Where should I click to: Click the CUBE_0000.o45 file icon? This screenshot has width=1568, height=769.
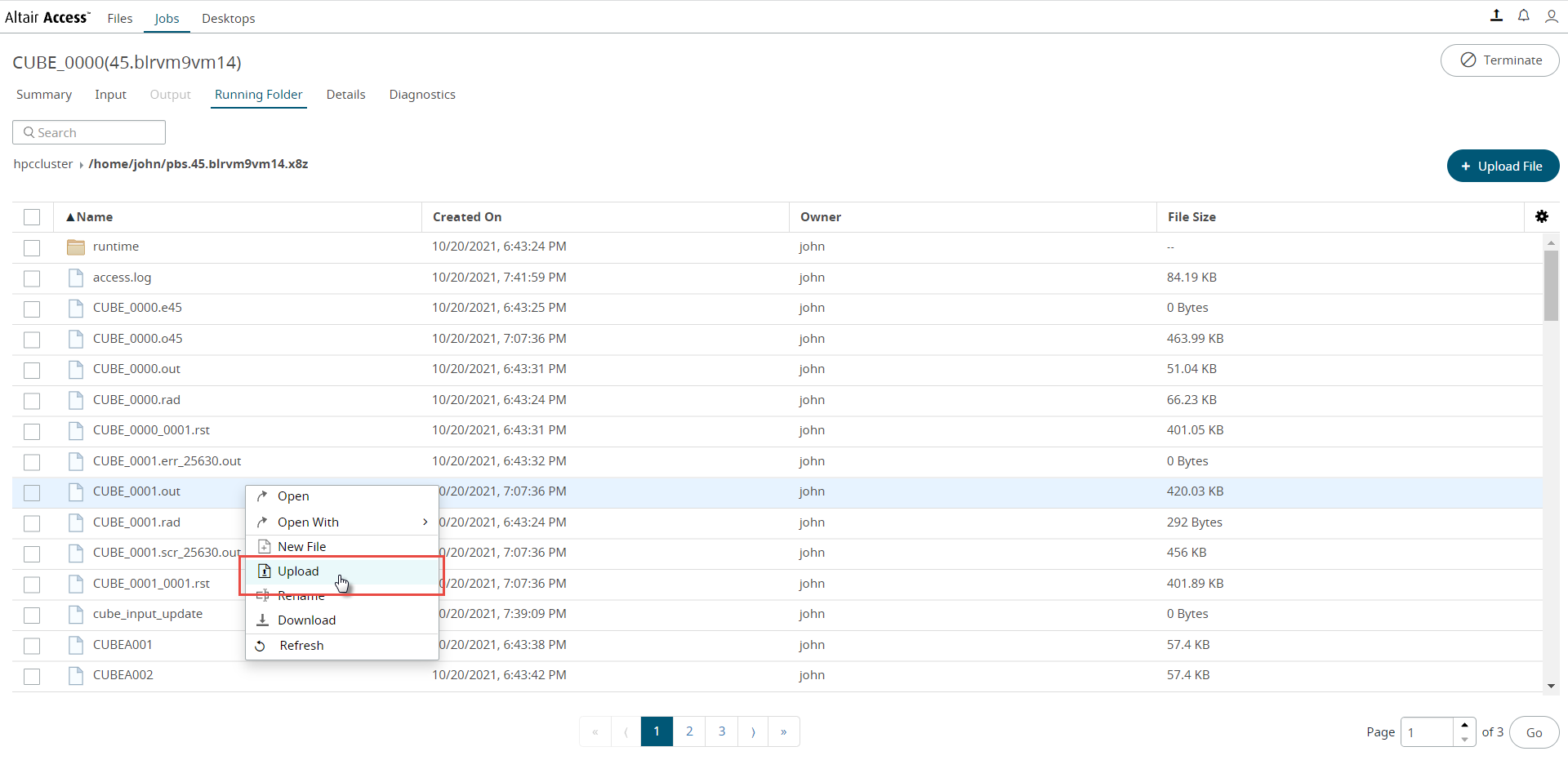pyautogui.click(x=76, y=339)
